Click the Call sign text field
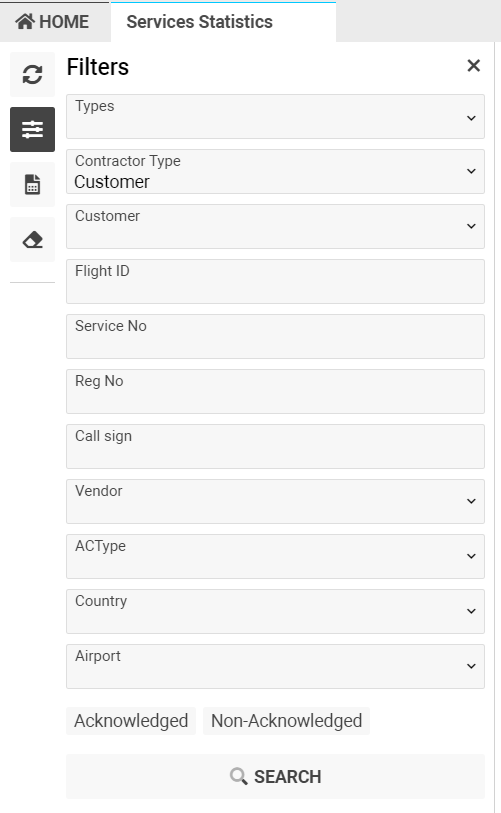The width and height of the screenshot is (501, 813). (x=275, y=446)
